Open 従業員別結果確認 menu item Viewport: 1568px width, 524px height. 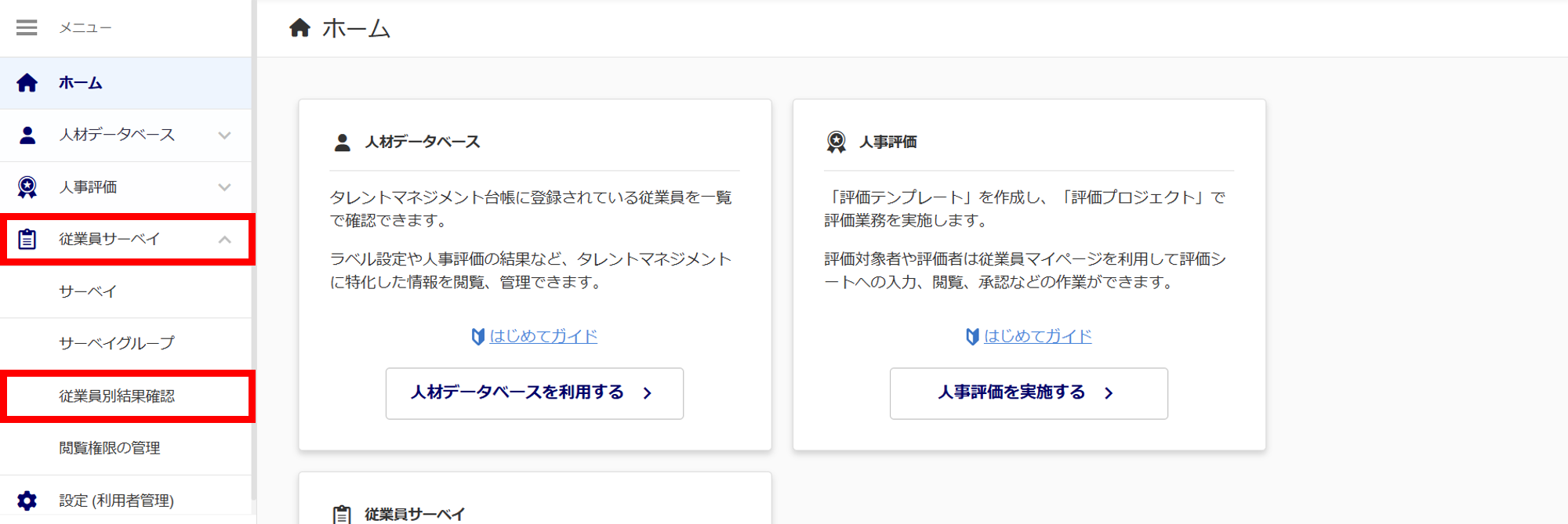117,396
